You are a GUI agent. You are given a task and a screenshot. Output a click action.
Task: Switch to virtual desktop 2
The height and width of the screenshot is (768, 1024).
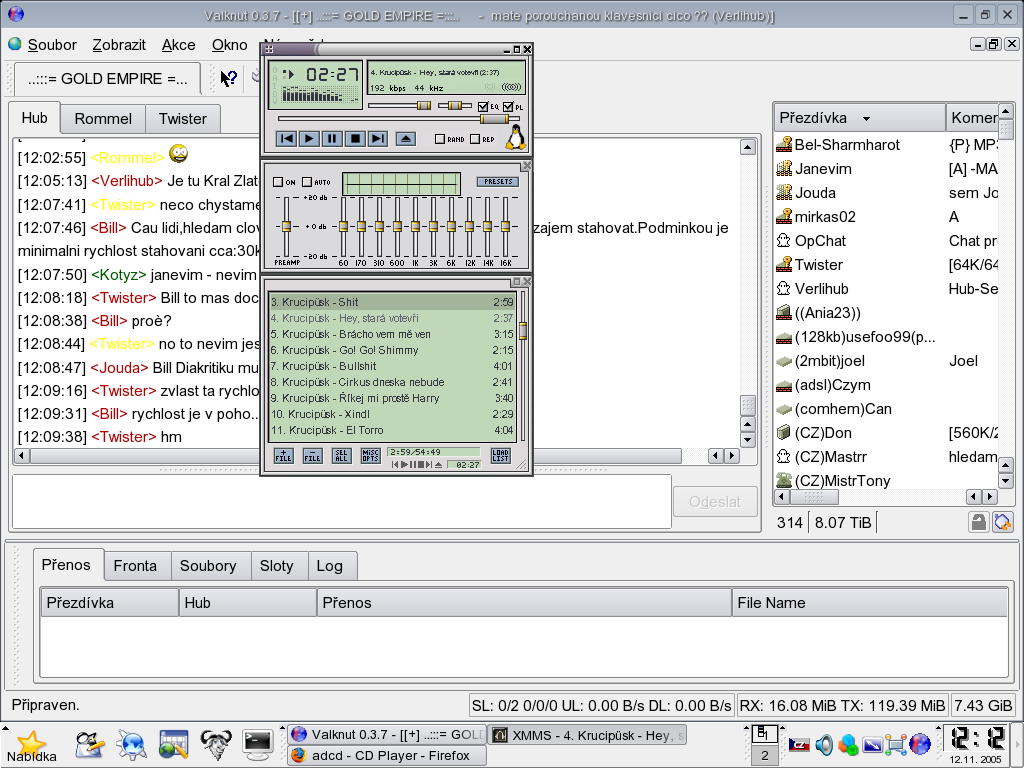tap(764, 756)
